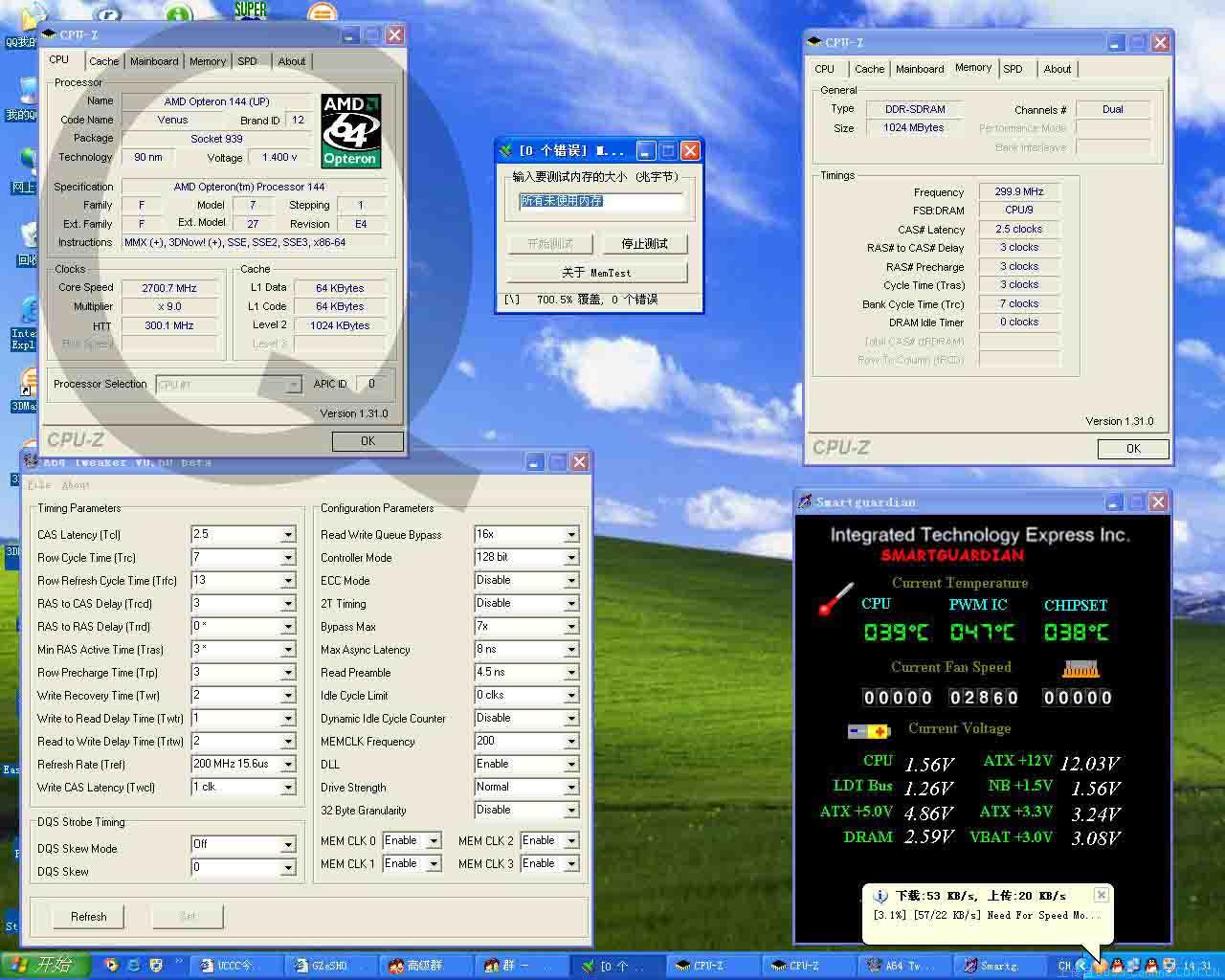The image size is (1225, 980).
Task: Open the MEMCLK Frequency dropdown
Action: click(571, 742)
